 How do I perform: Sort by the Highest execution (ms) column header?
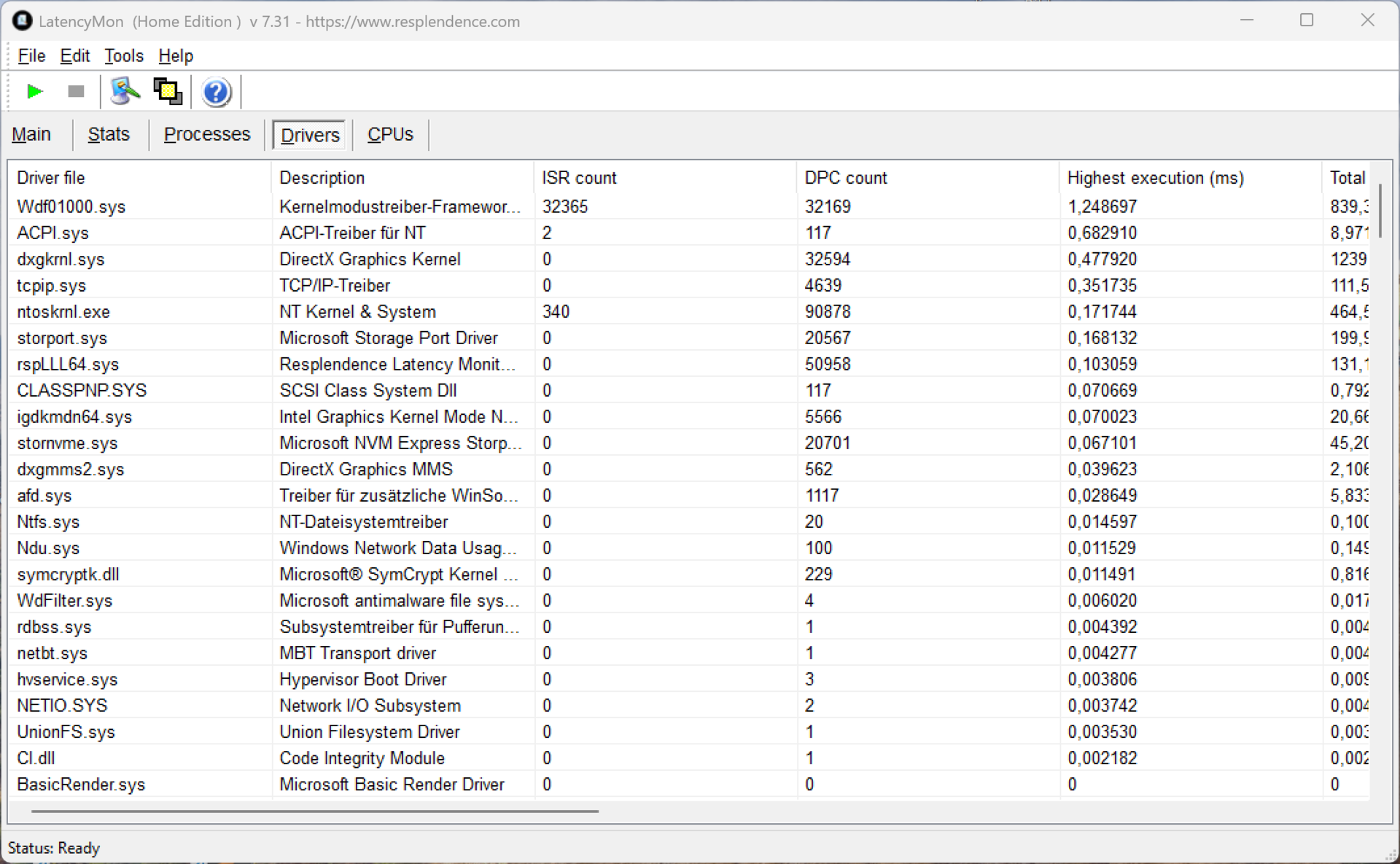1155,178
